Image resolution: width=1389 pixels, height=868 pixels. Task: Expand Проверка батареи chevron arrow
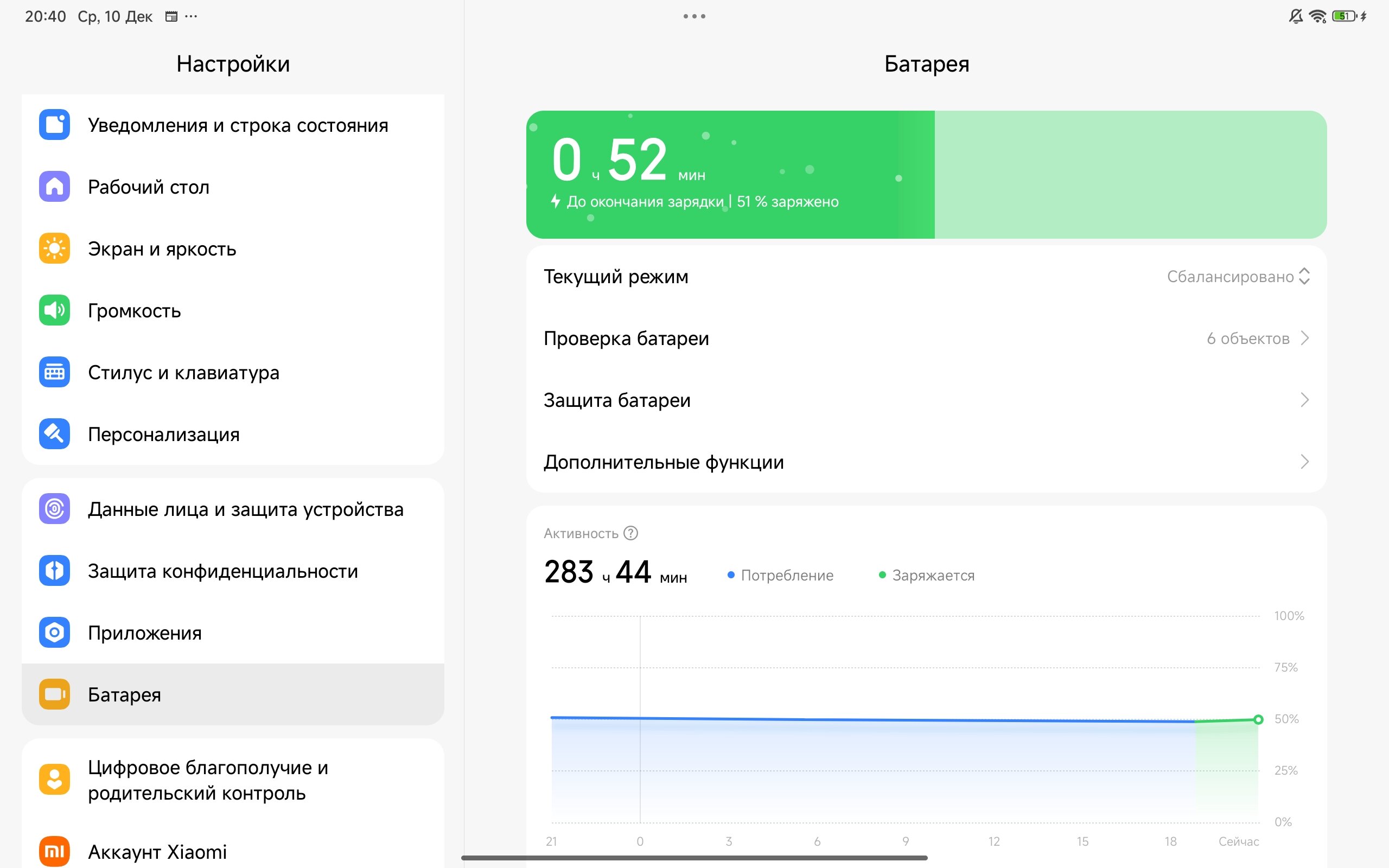point(1304,338)
